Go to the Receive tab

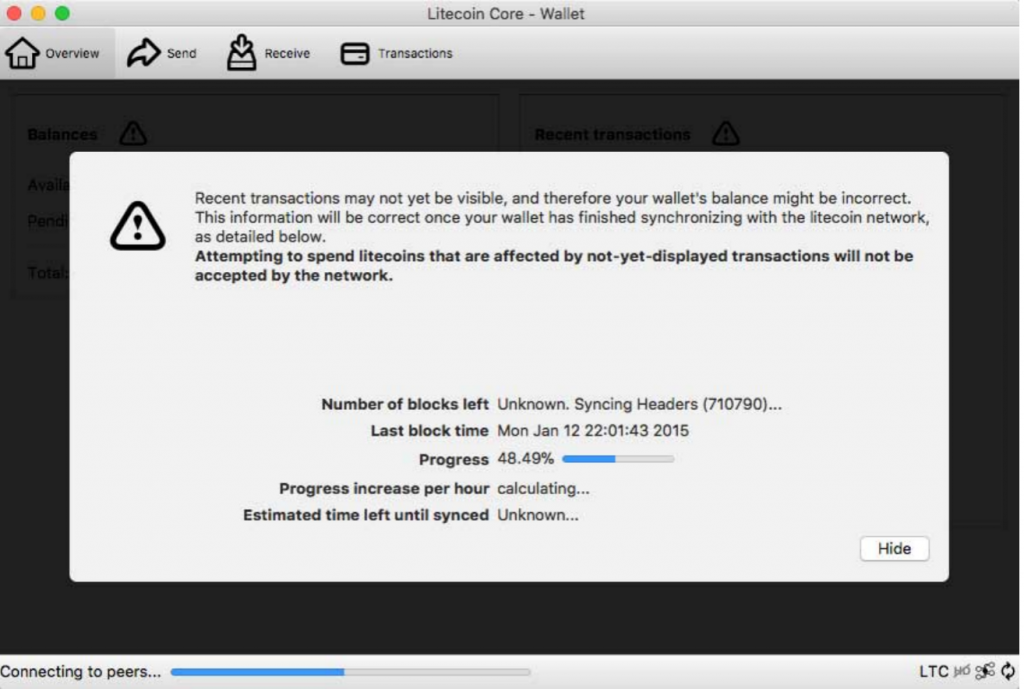tap(268, 54)
